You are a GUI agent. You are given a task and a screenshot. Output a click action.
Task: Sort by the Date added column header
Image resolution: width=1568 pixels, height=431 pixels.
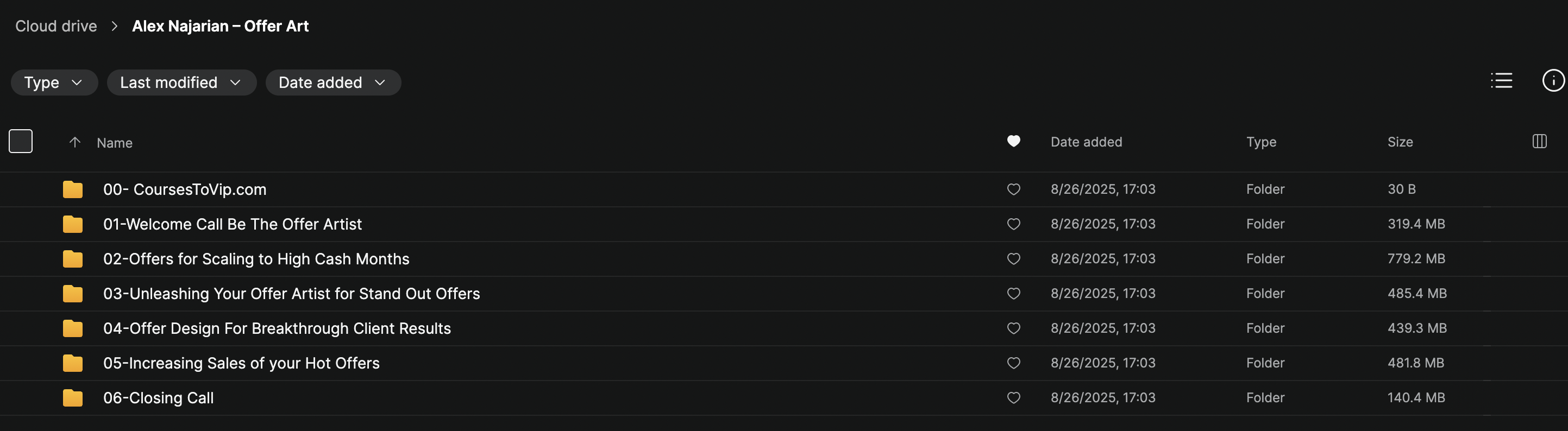point(1086,142)
